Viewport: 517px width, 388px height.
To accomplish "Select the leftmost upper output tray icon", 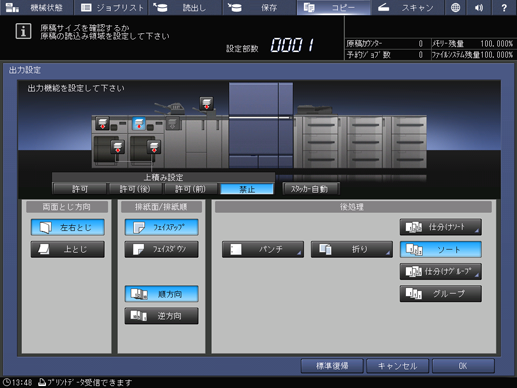I will (x=102, y=123).
